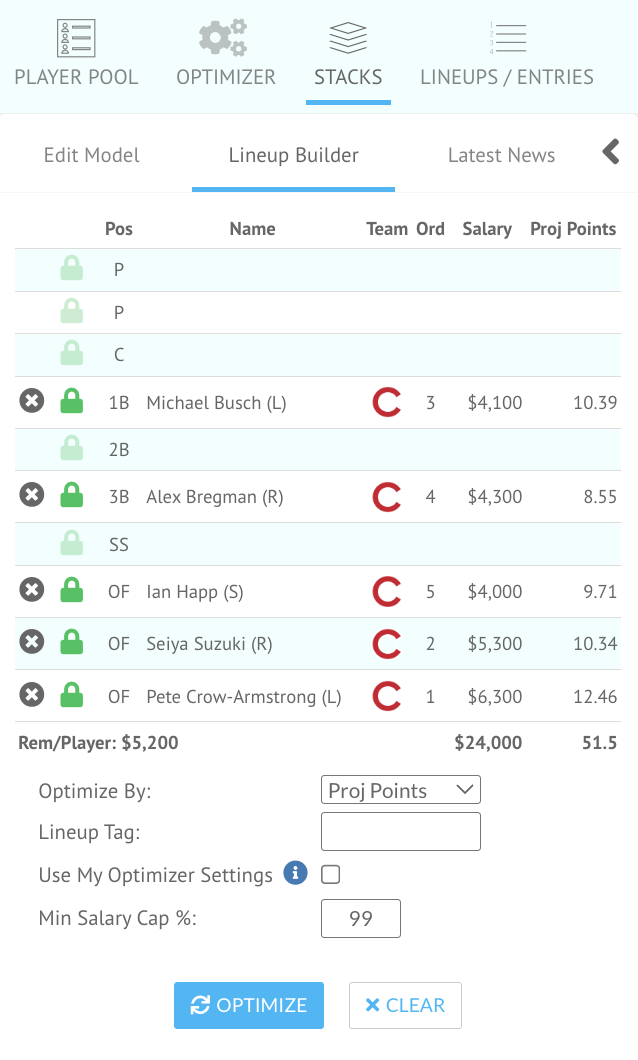Toggle the lock on the SS slot
The image size is (638, 1060).
coord(72,543)
